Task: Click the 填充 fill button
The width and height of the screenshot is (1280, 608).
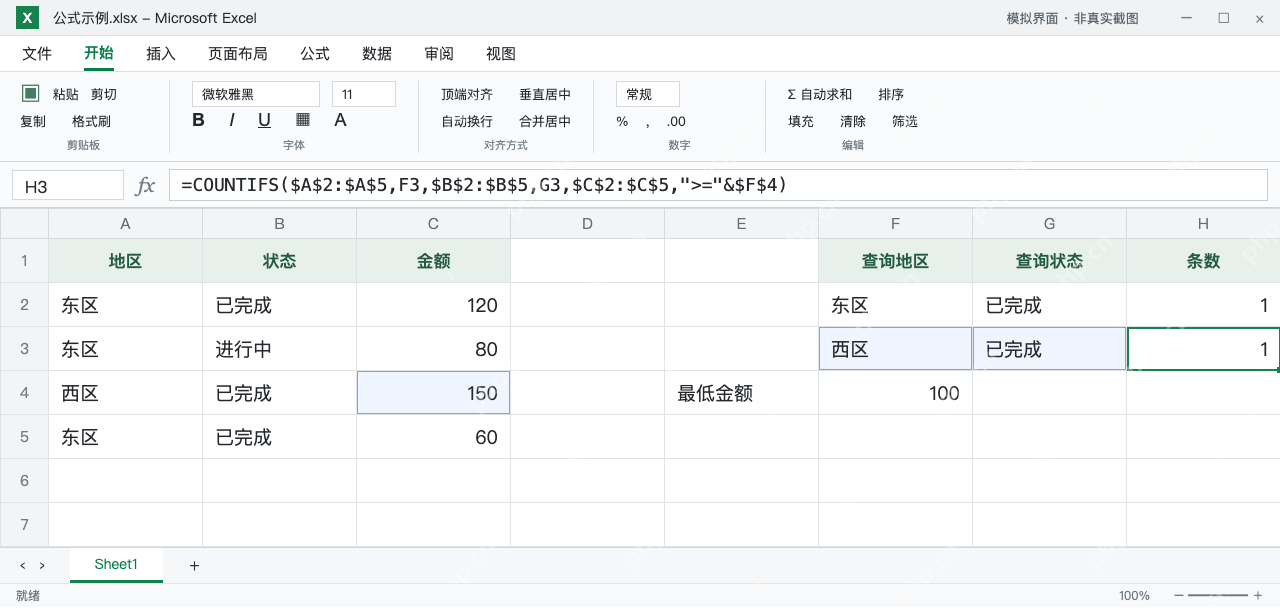Action: coord(801,121)
